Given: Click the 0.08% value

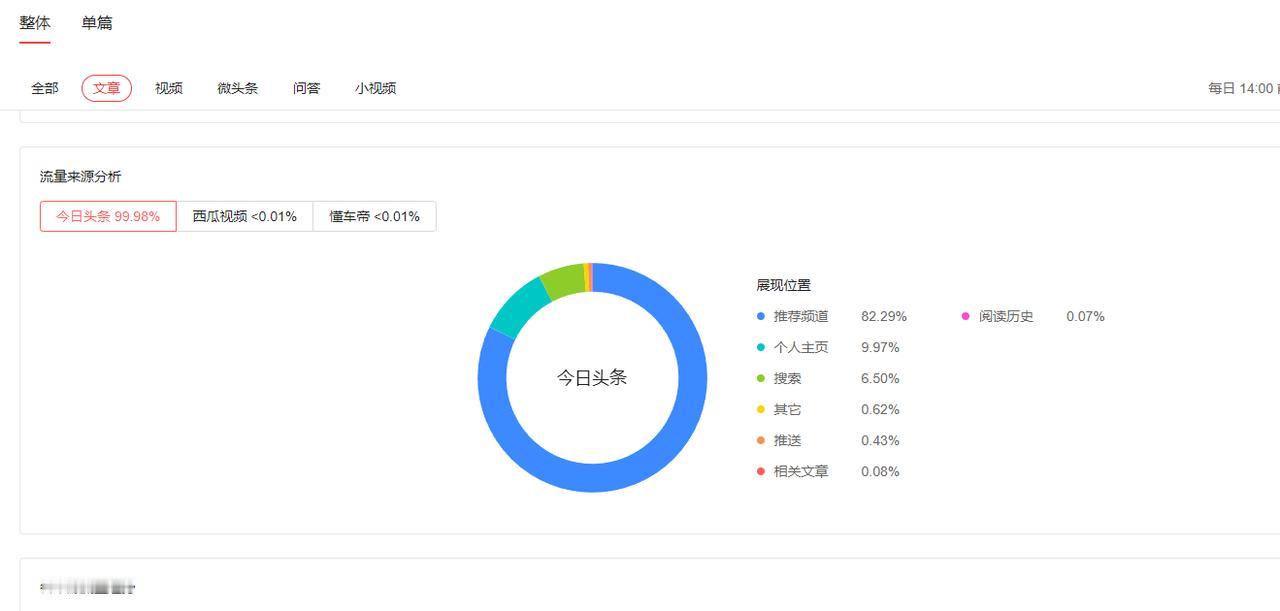Looking at the screenshot, I should pyautogui.click(x=880, y=471).
